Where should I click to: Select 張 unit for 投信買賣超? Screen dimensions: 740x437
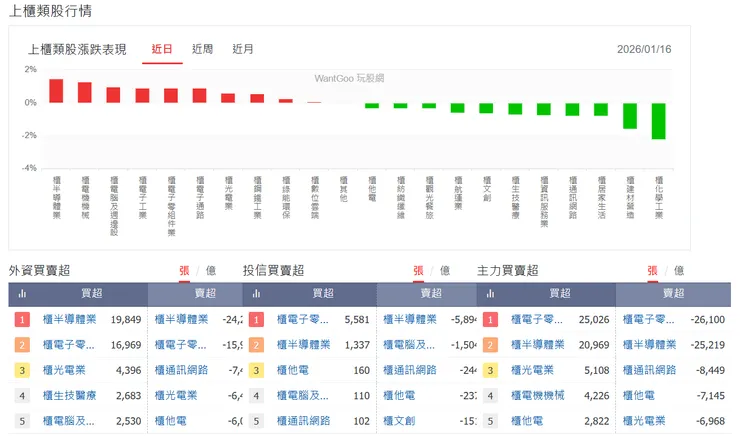(x=418, y=270)
